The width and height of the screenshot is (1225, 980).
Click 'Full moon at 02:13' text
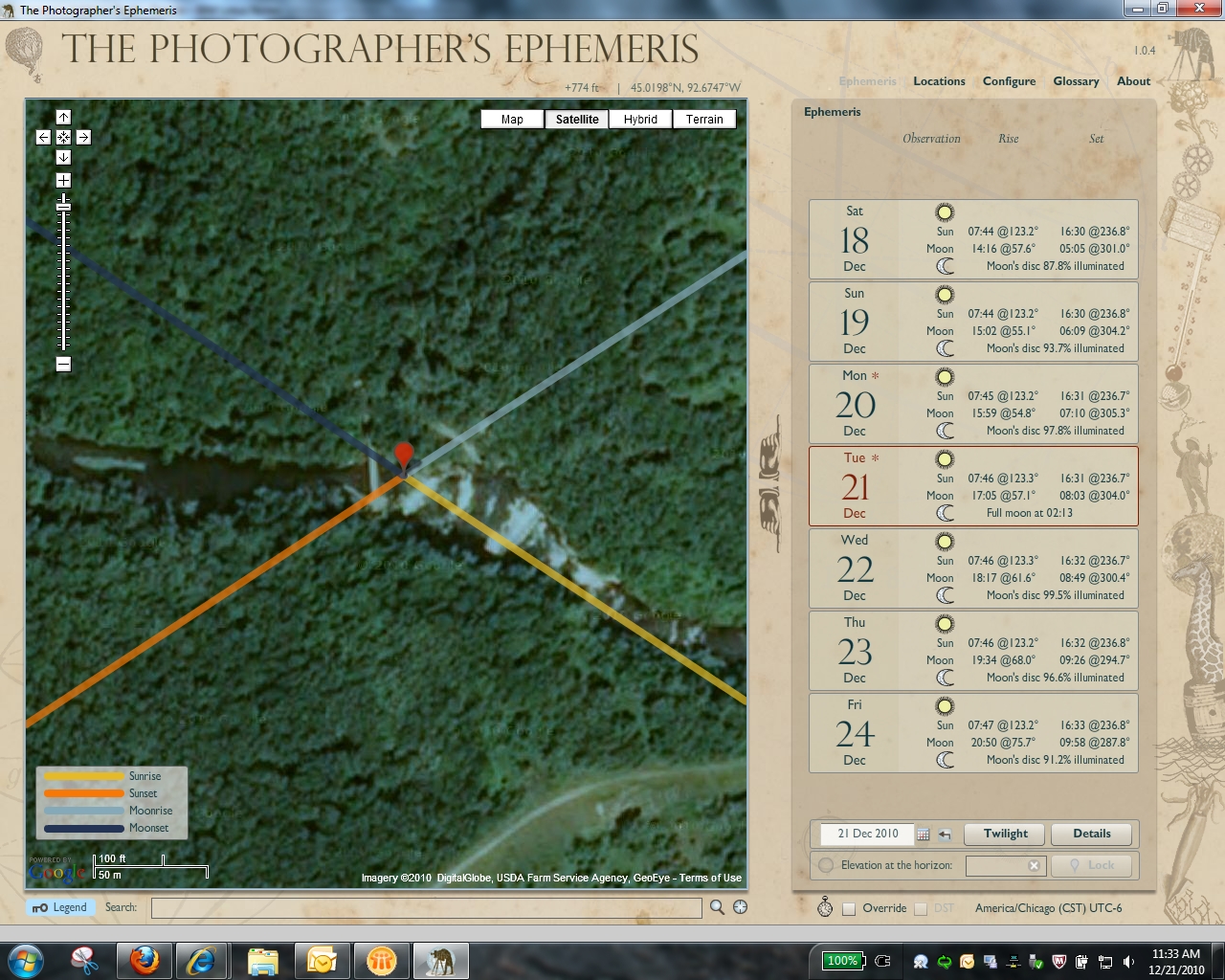click(1030, 513)
